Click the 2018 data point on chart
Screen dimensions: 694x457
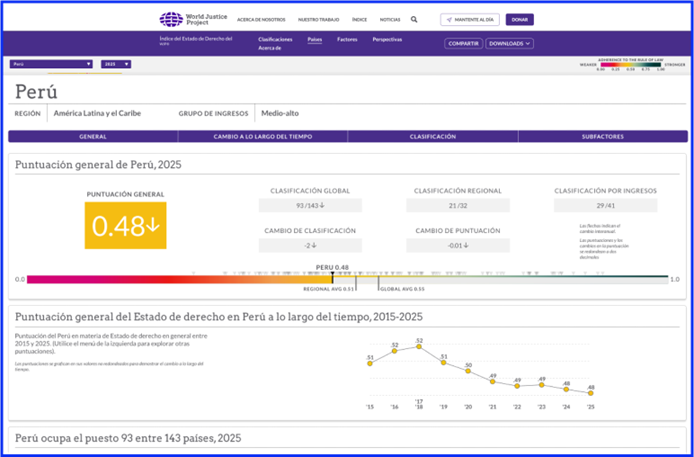[x=419, y=351]
